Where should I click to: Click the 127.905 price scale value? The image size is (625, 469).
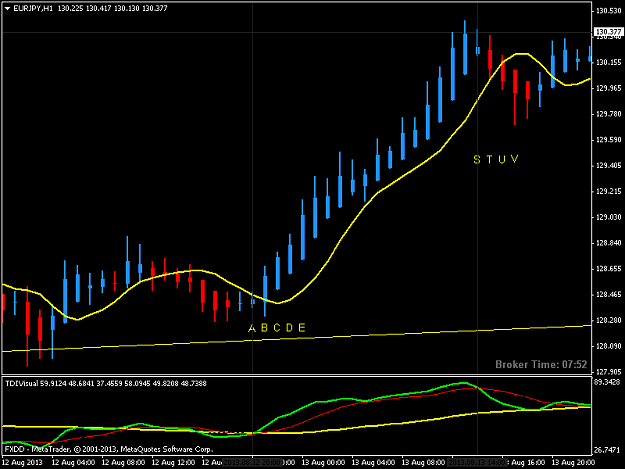609,372
